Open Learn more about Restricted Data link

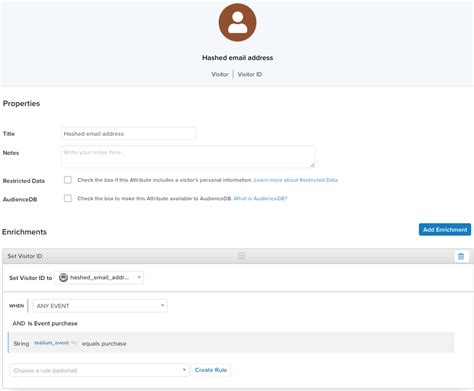coord(296,180)
